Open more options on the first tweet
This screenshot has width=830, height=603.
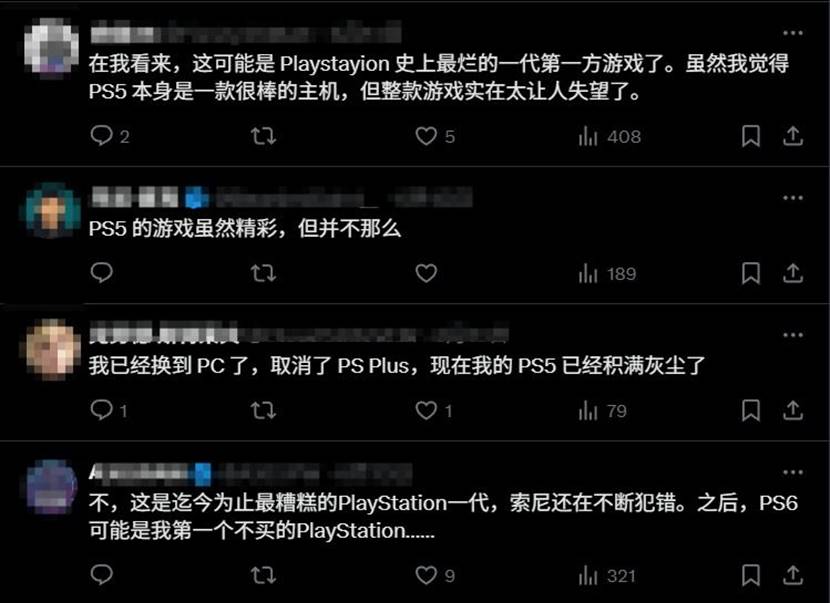[x=792, y=33]
